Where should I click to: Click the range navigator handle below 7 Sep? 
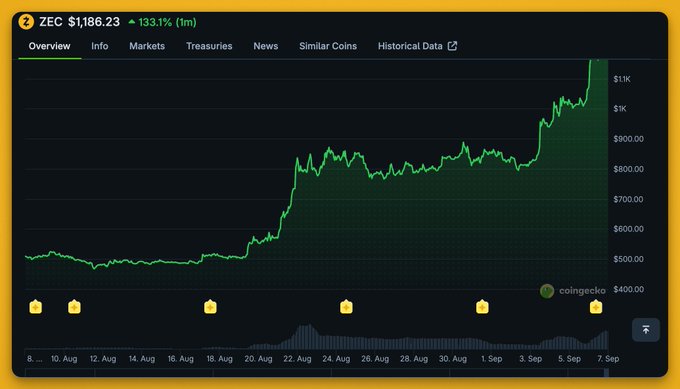tap(606, 373)
